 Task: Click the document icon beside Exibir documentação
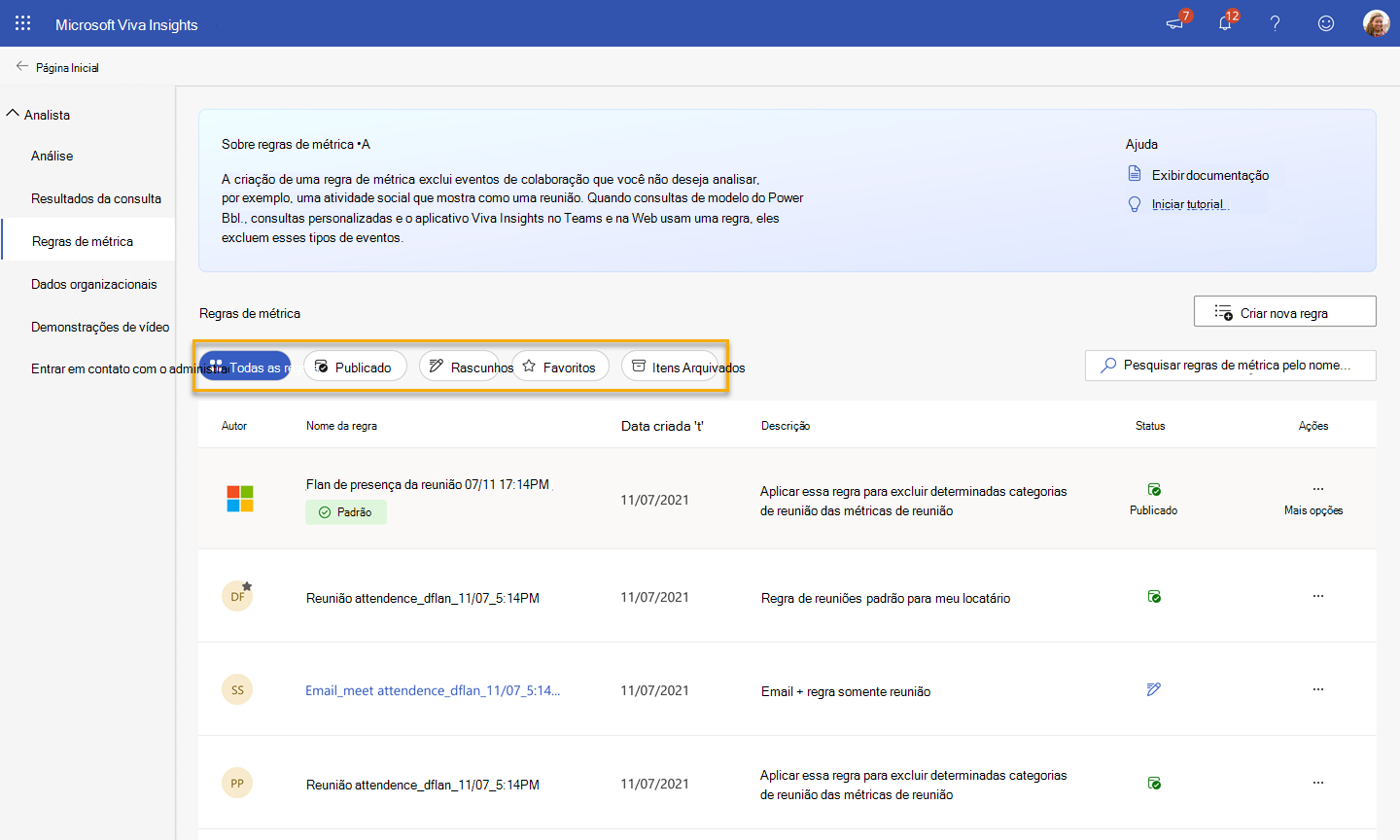point(1134,174)
